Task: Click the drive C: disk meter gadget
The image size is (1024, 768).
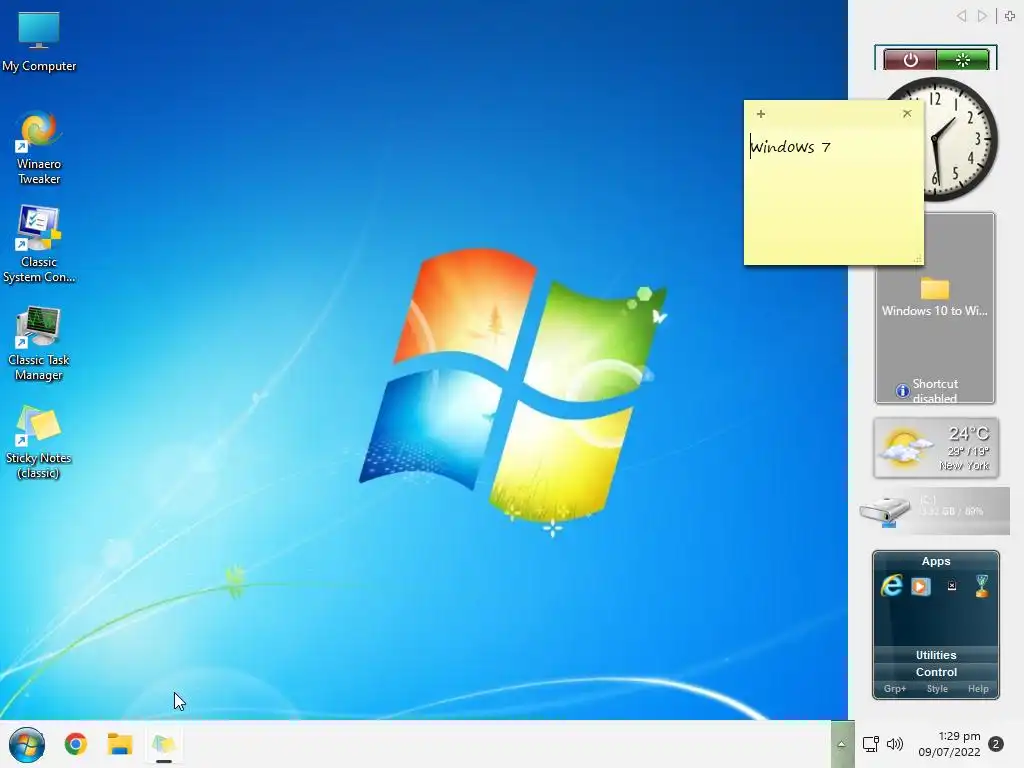Action: click(935, 511)
